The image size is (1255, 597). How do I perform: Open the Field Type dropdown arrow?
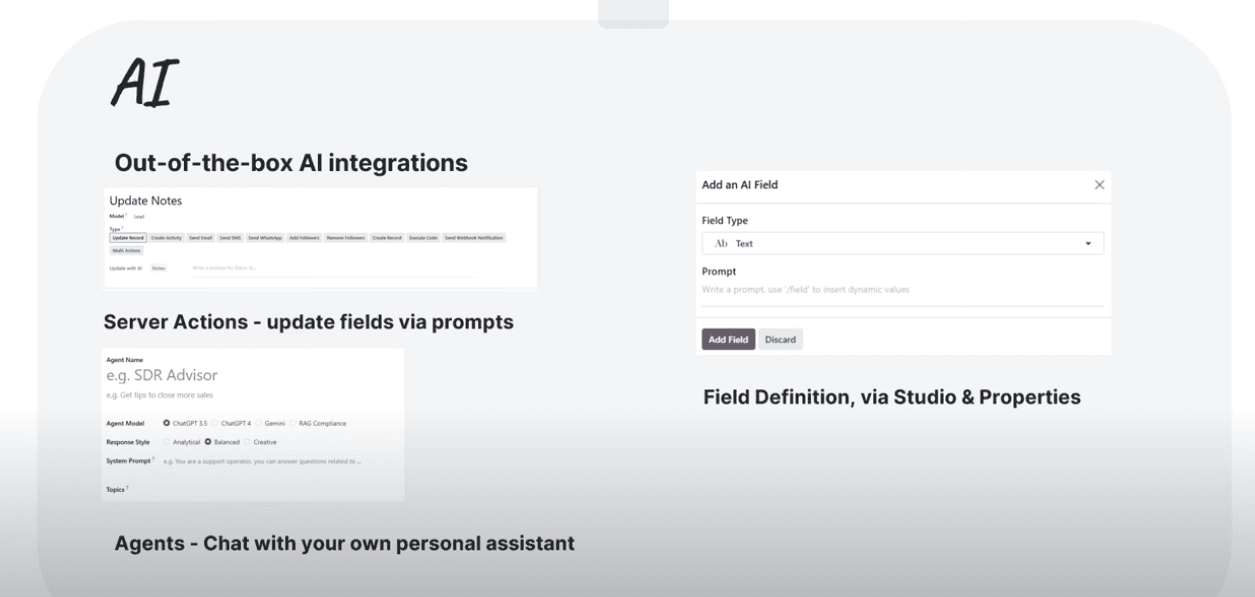coord(1088,244)
